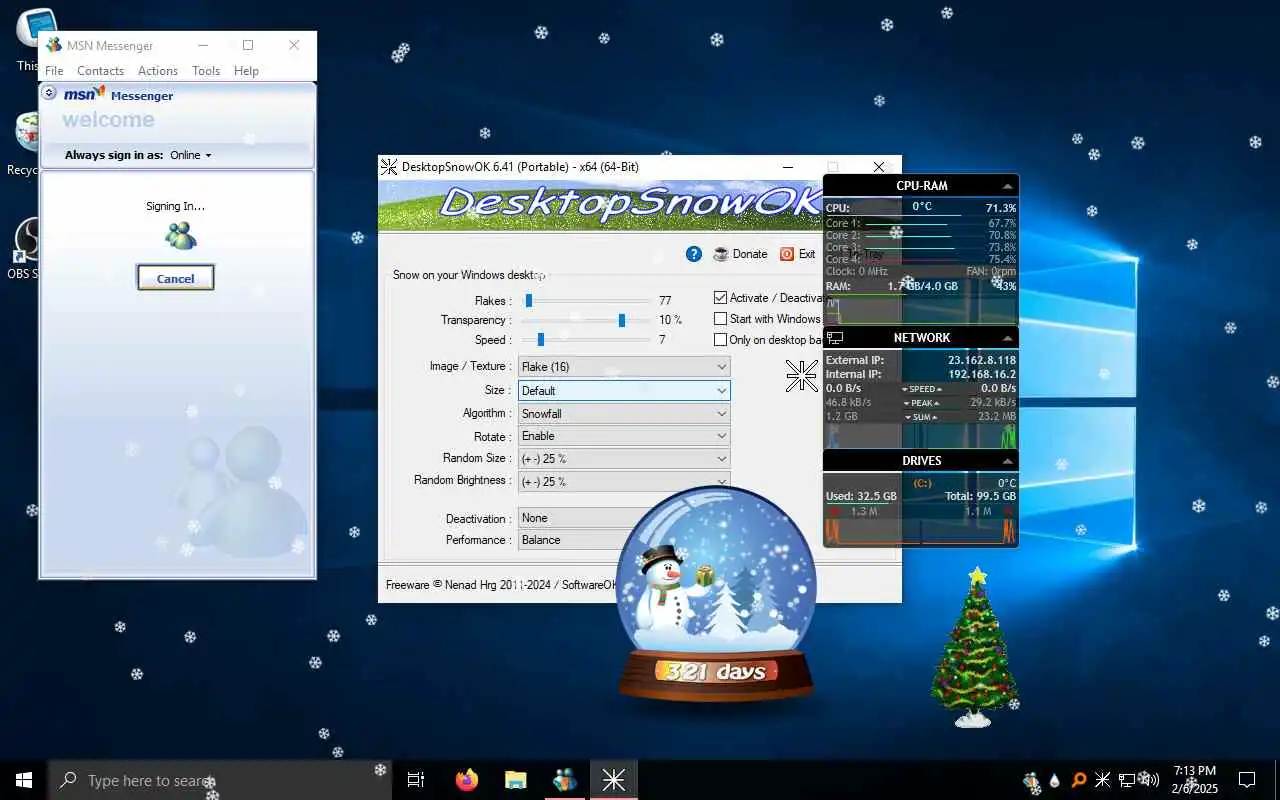Click the Internal IP value 192.168.16.2
The image size is (1280, 800).
[x=981, y=374]
